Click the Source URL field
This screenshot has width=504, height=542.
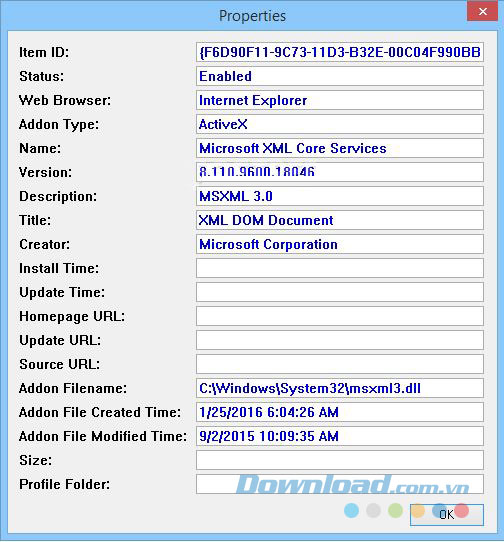coord(340,364)
